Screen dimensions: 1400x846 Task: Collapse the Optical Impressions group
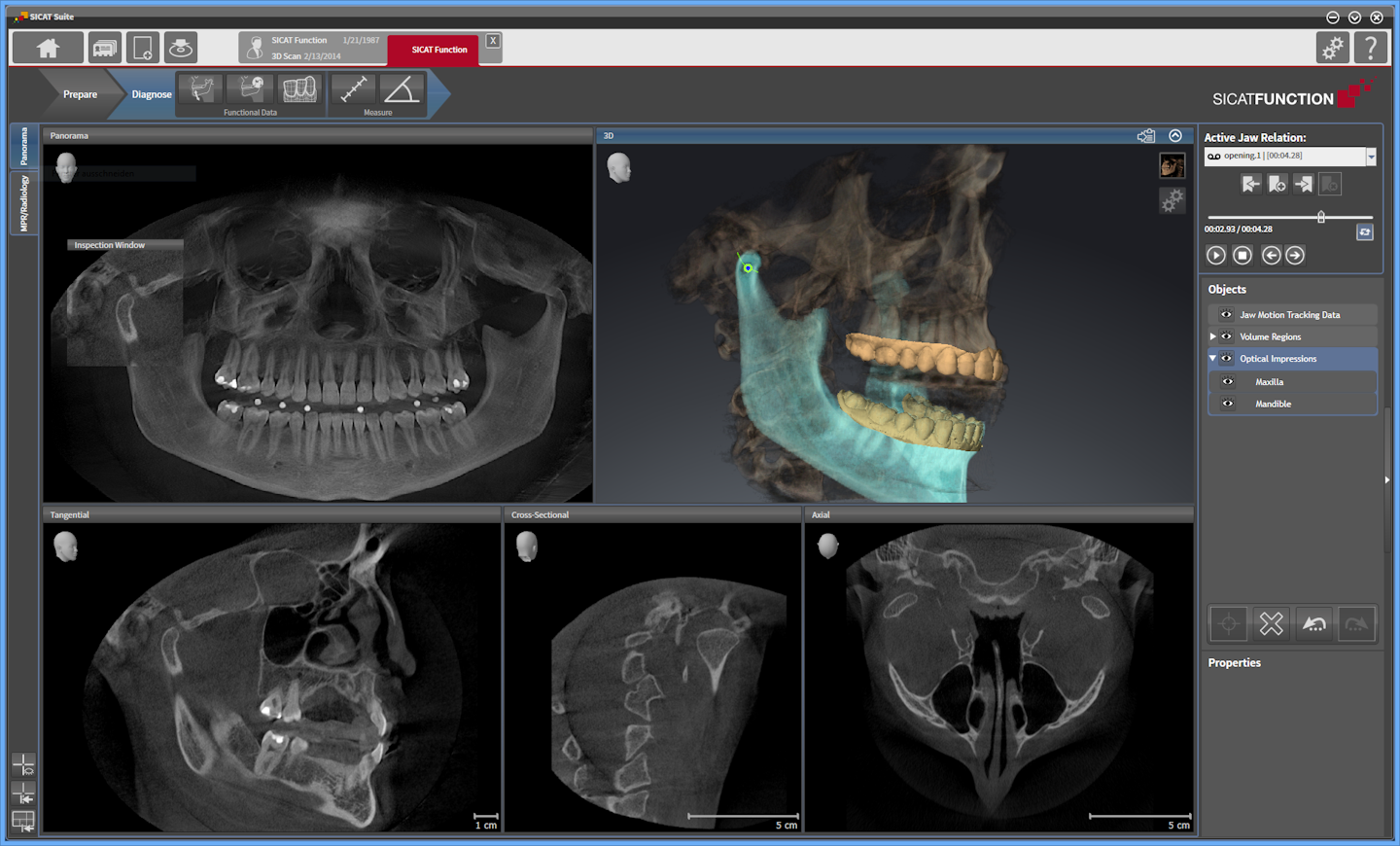coord(1212,359)
